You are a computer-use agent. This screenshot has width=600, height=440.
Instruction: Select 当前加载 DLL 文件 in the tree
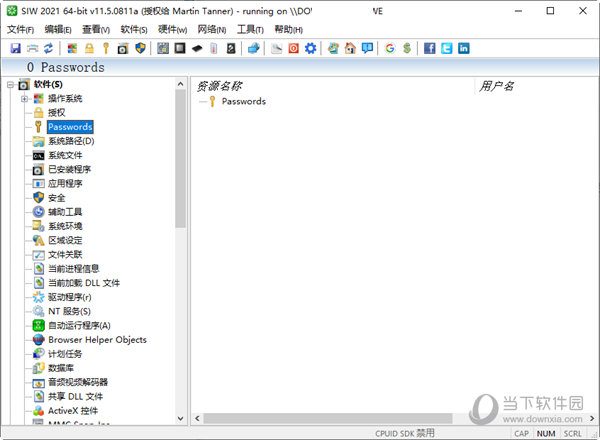click(84, 283)
